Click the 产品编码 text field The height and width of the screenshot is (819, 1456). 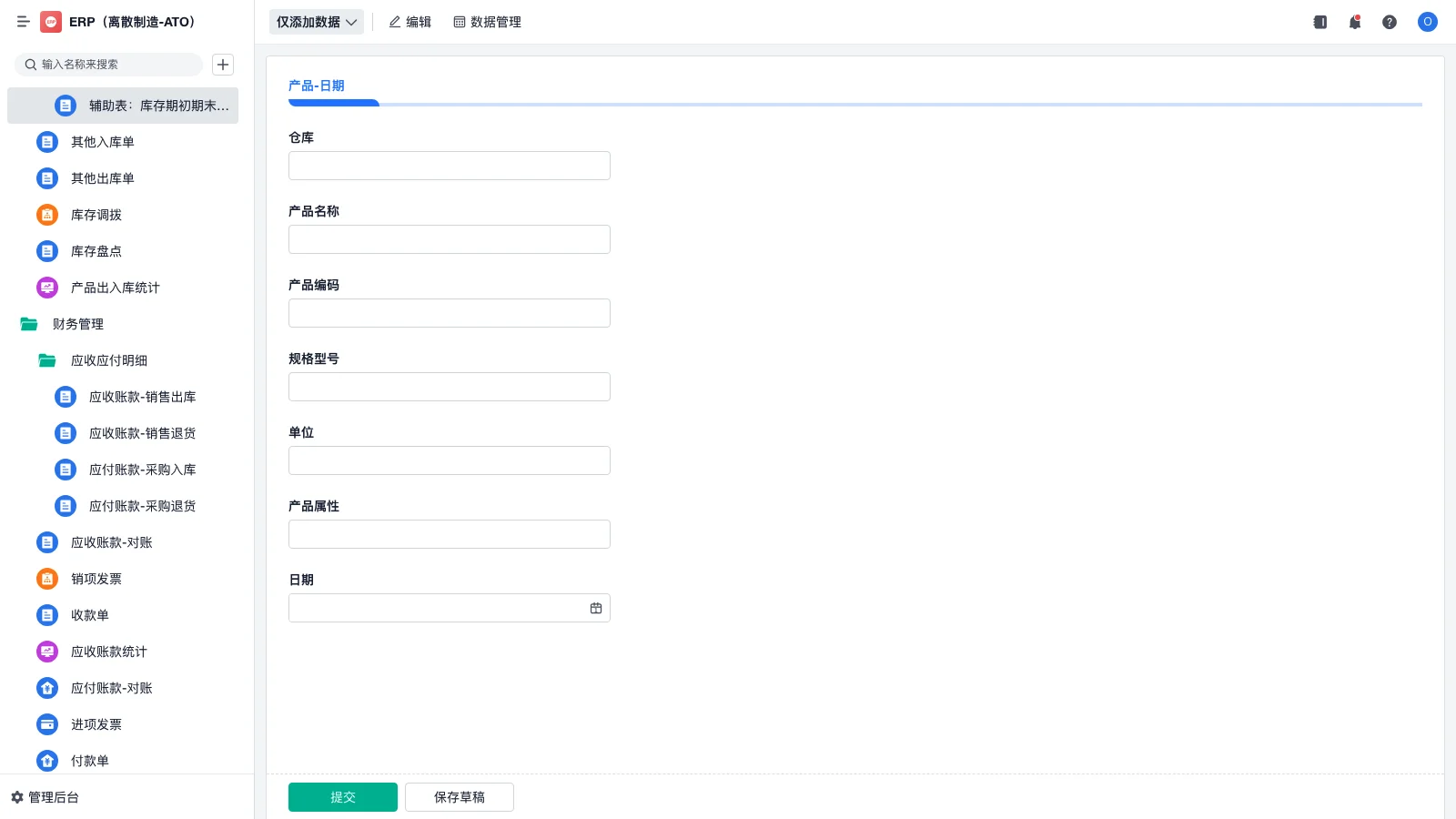coord(449,313)
